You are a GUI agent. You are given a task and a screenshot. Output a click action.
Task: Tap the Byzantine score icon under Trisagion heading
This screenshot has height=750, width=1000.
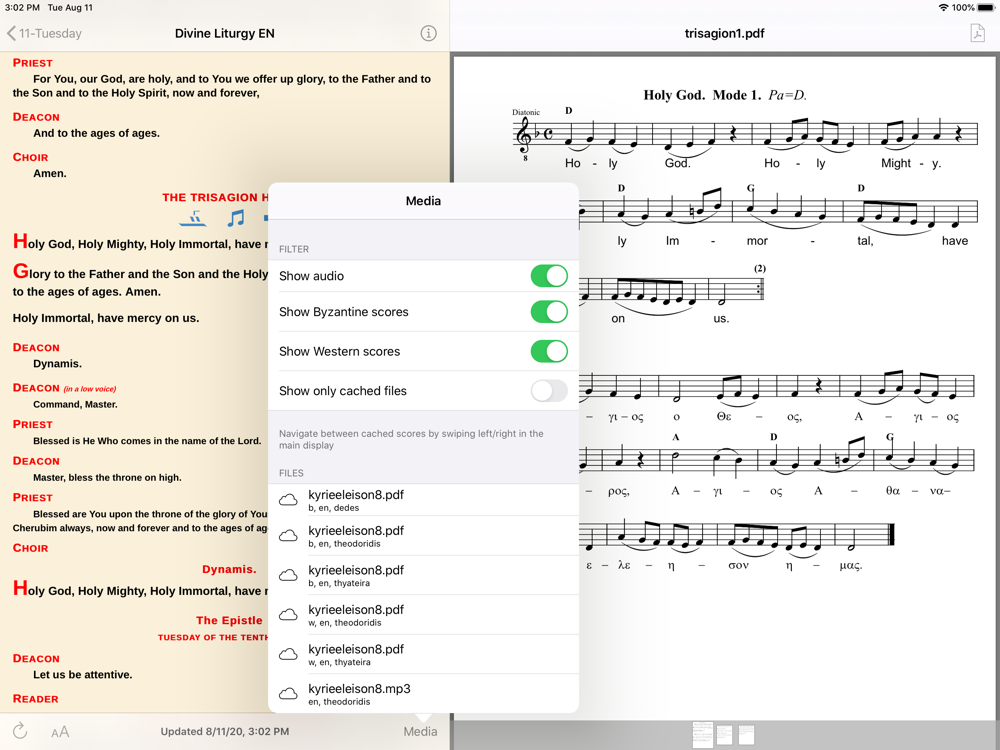[193, 219]
